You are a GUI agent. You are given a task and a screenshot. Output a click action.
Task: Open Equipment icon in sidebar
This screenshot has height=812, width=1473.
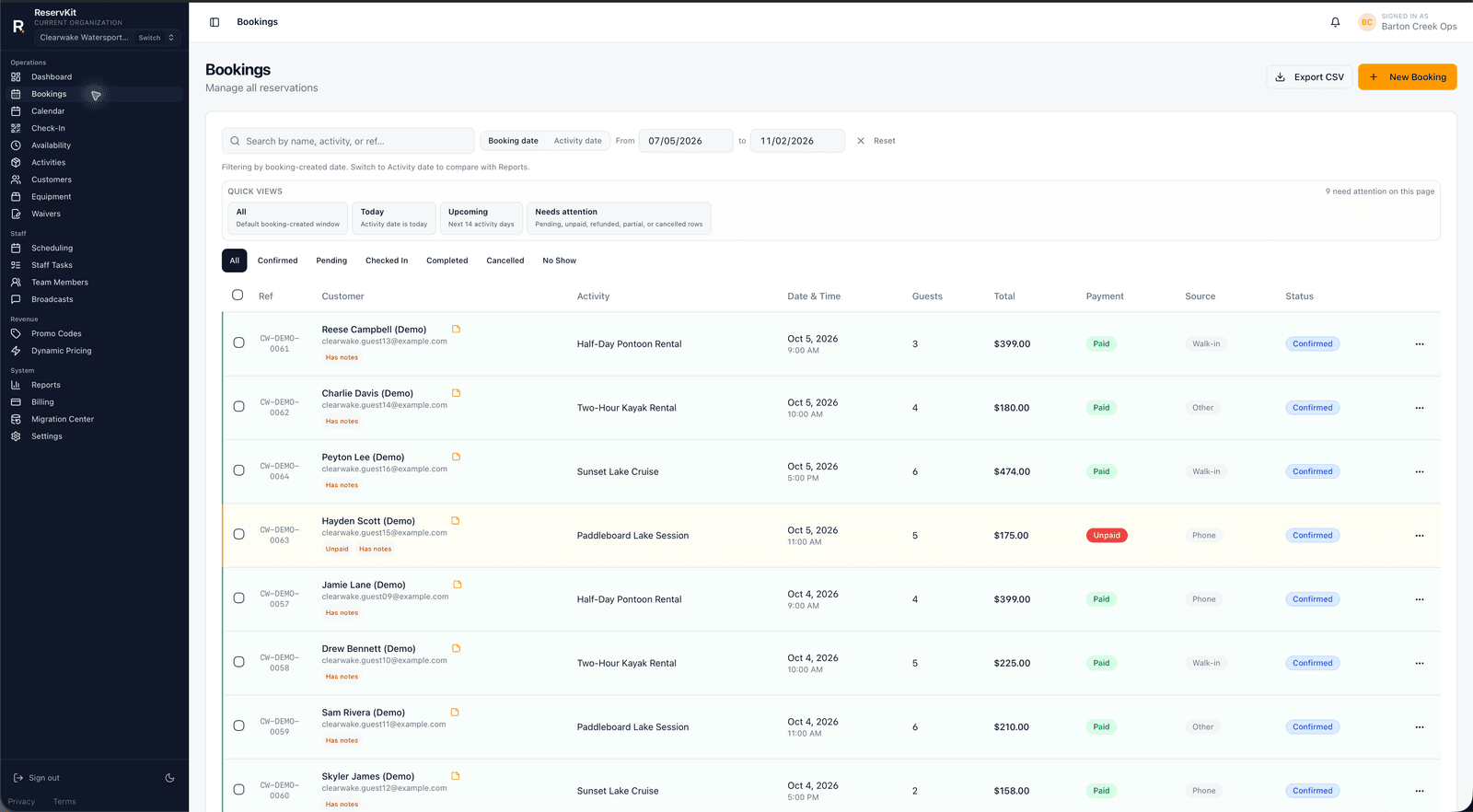click(x=16, y=197)
